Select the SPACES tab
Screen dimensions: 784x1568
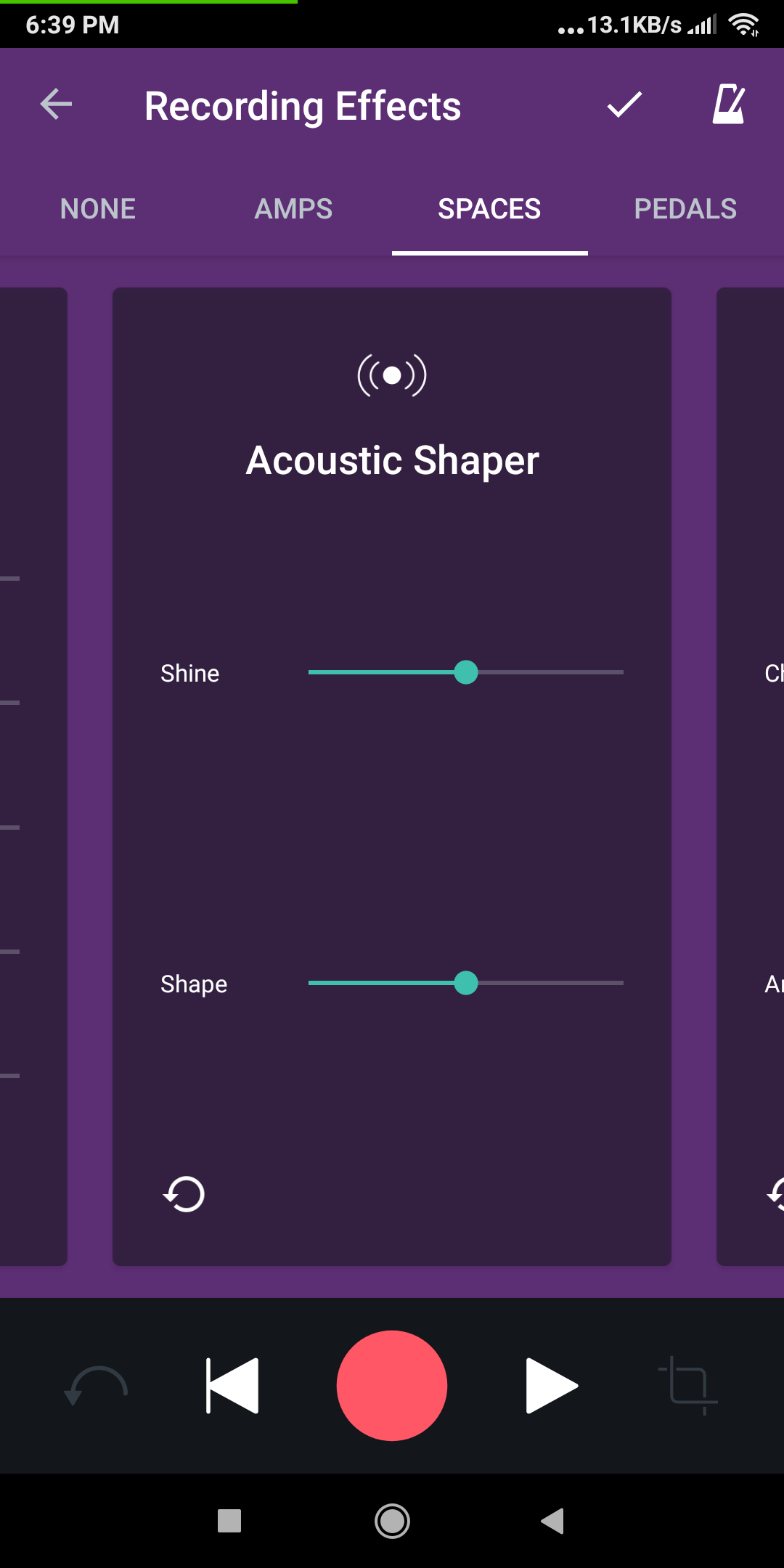coord(489,209)
